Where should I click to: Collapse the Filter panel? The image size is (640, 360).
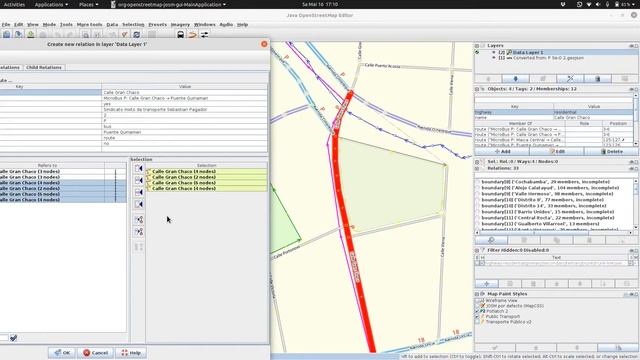pos(477,250)
